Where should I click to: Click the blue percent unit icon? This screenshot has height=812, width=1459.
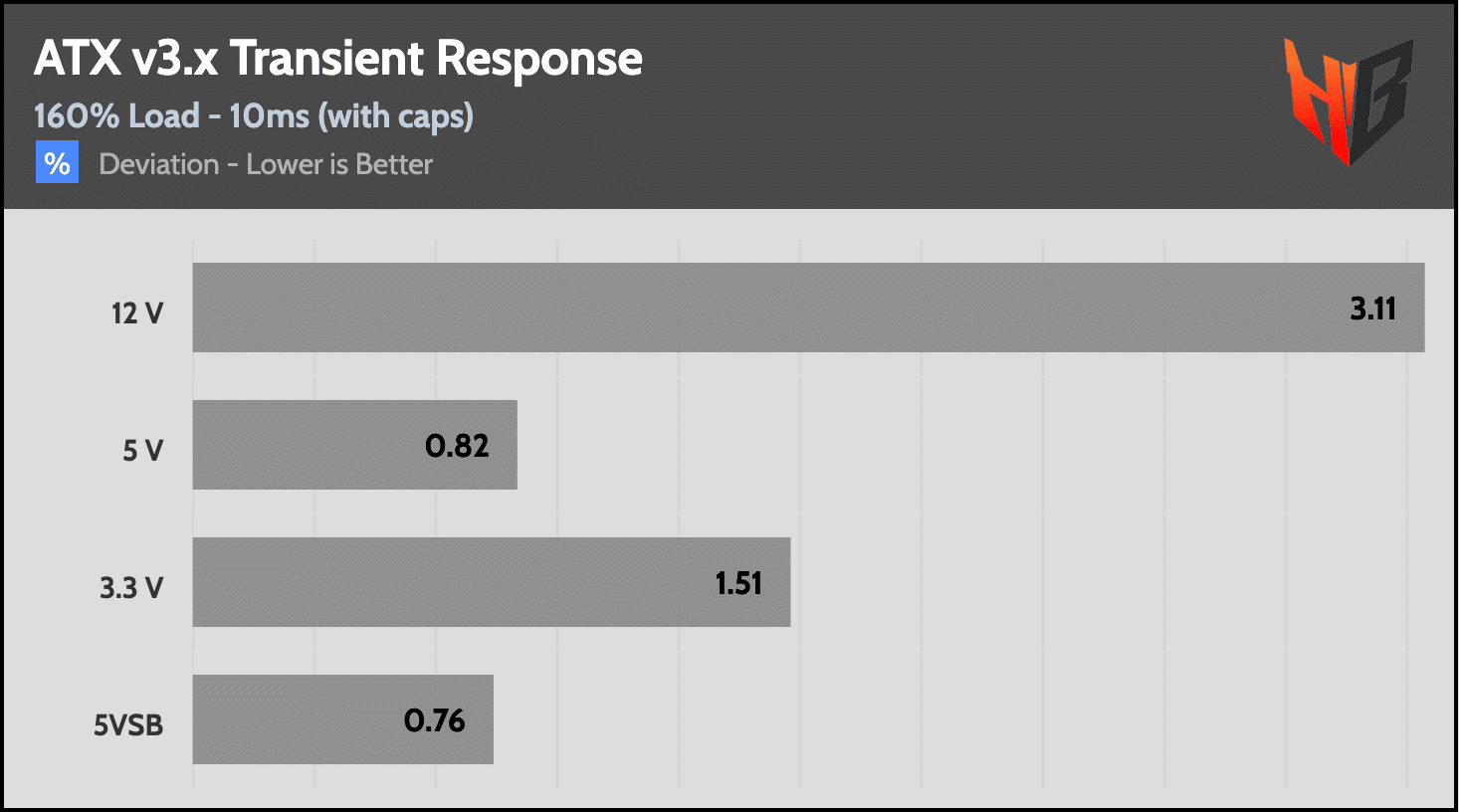(x=57, y=163)
